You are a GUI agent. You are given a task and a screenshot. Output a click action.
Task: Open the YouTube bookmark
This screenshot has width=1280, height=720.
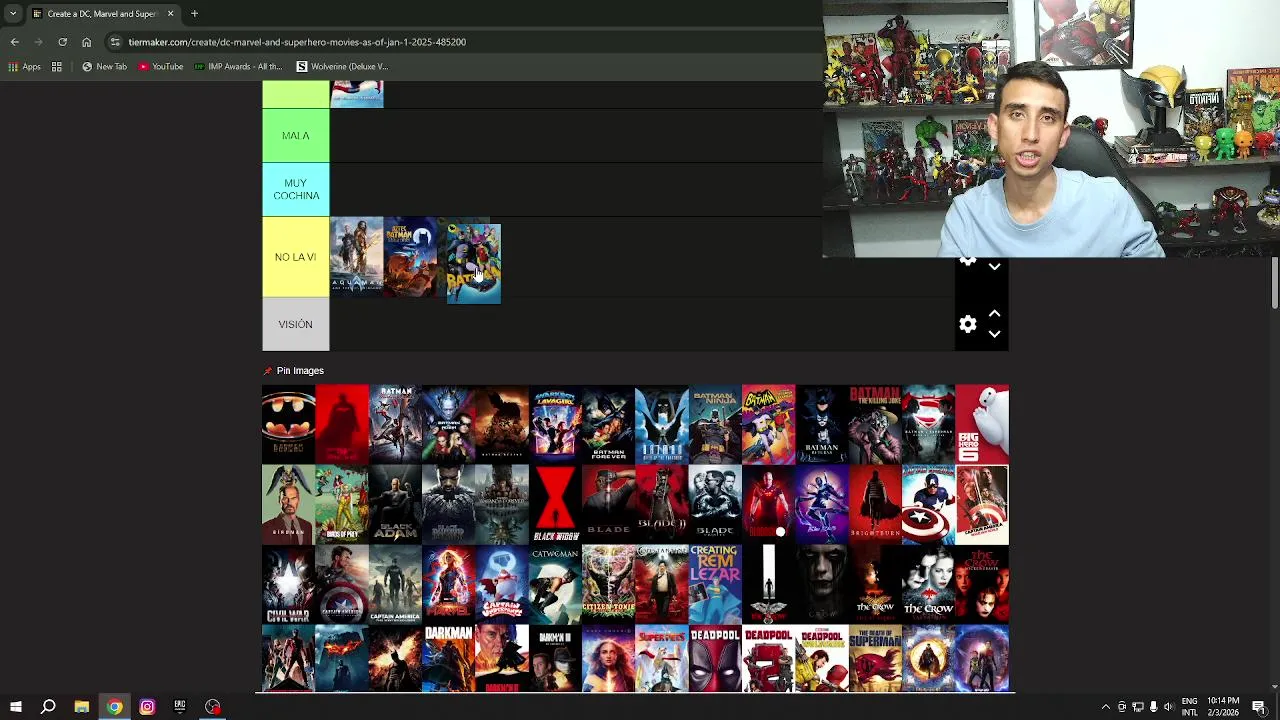coord(161,67)
